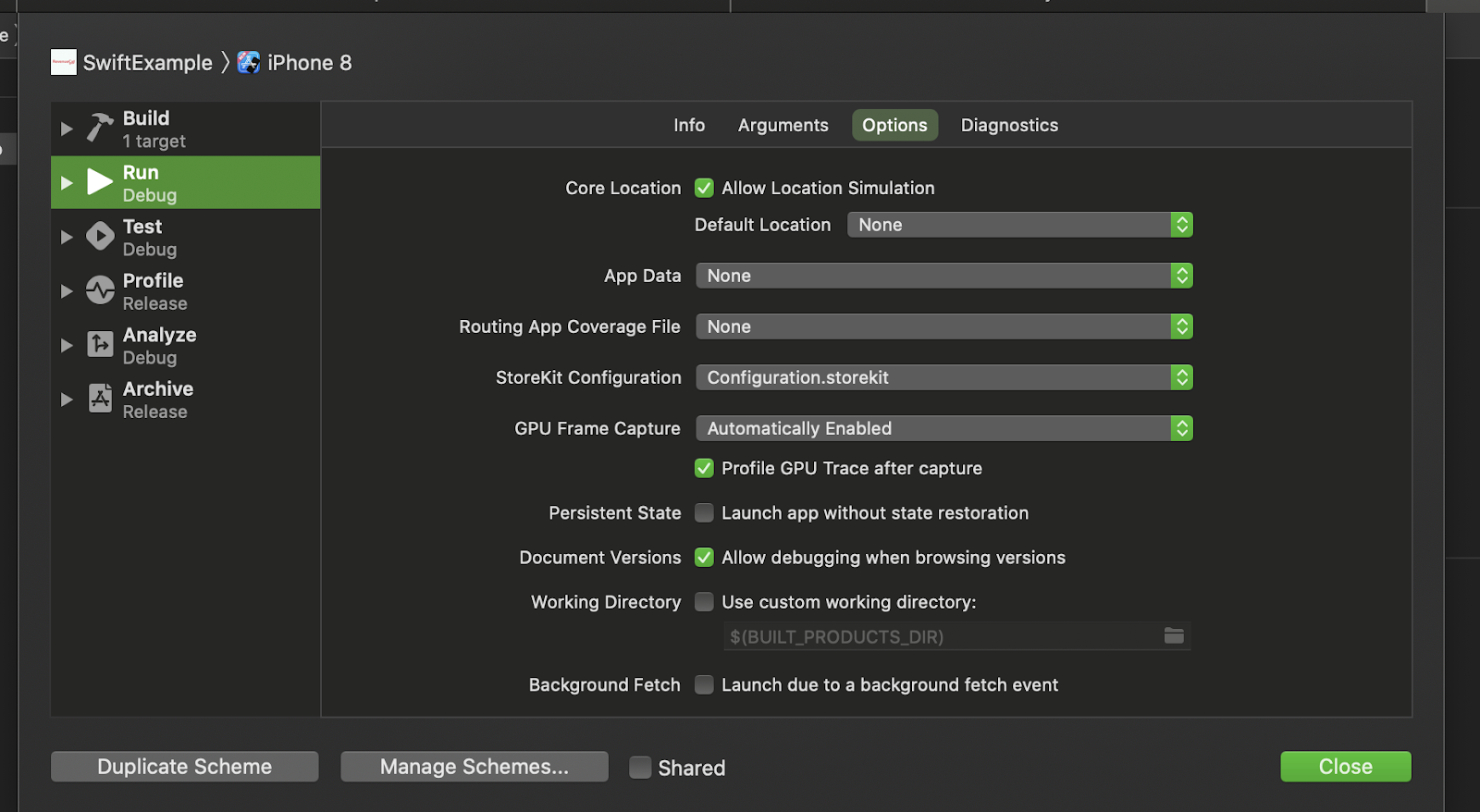The height and width of the screenshot is (812, 1480).
Task: Open Routing App Coverage File dropdown
Action: pos(944,326)
